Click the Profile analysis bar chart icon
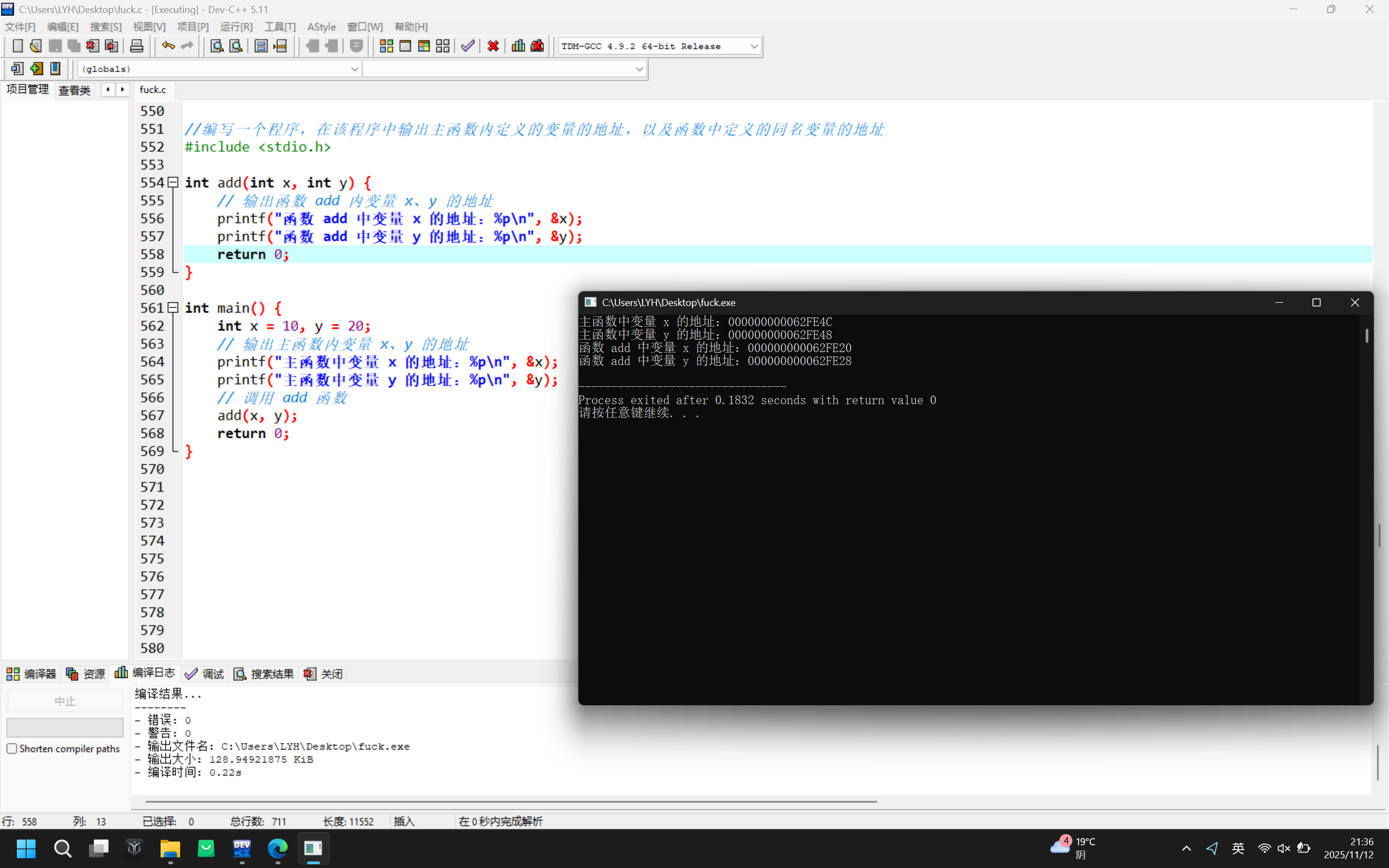 pos(518,46)
